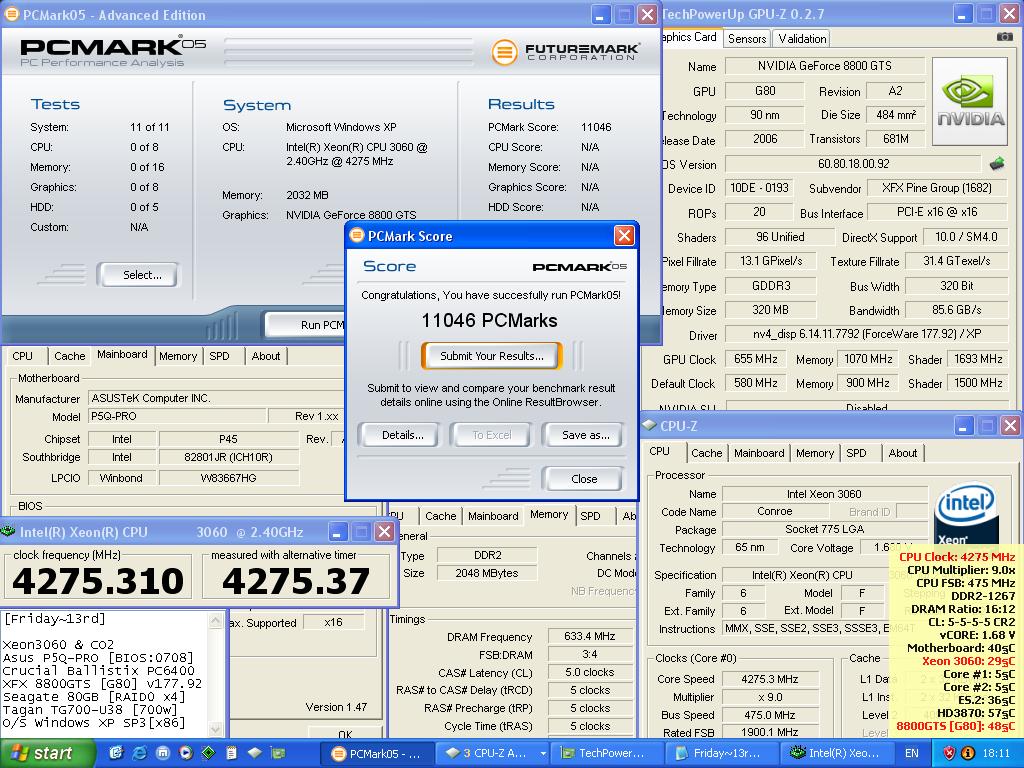Click the PCMark Score dialog title icon

point(357,236)
